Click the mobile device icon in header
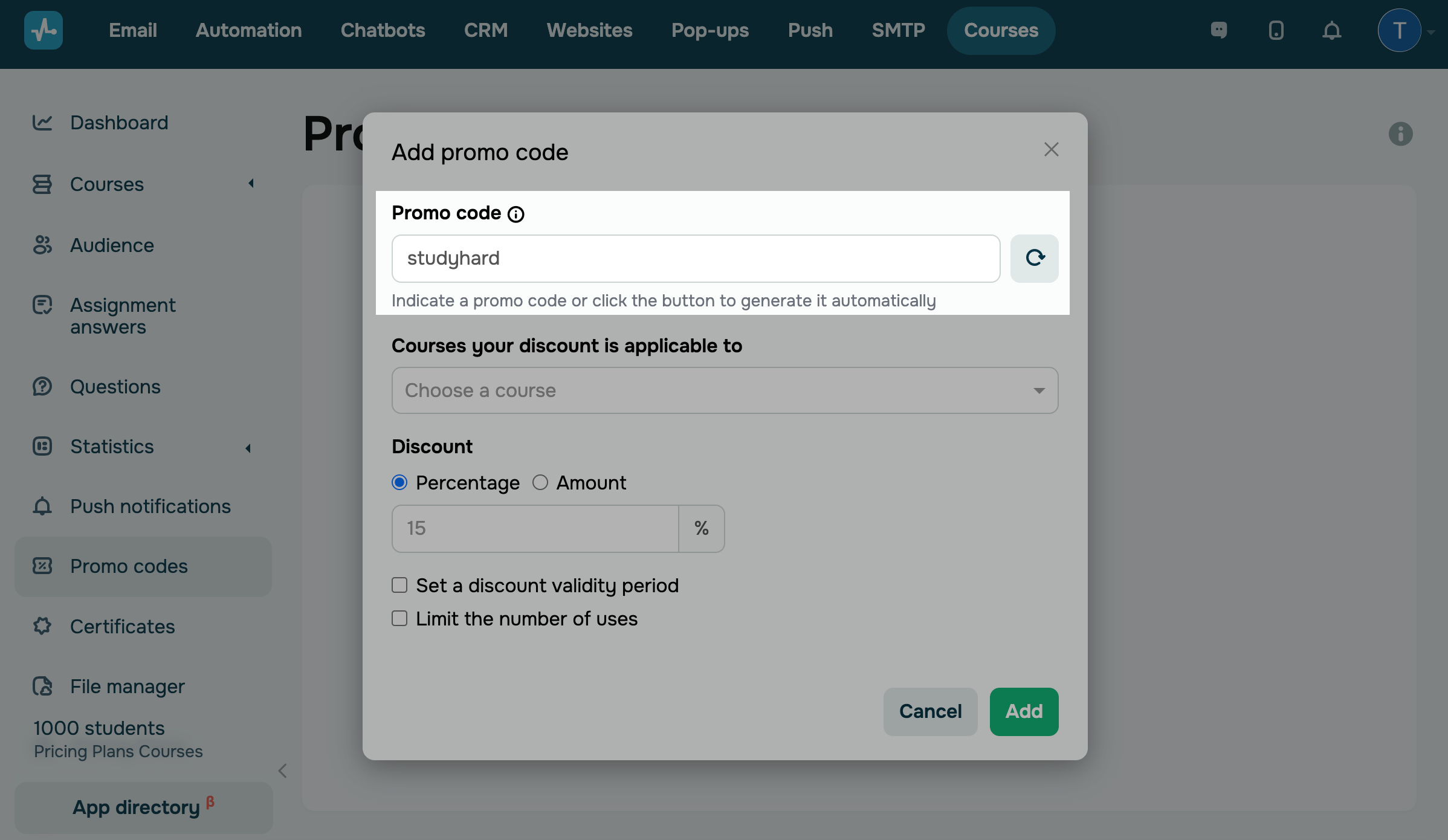Viewport: 1448px width, 840px height. (x=1276, y=30)
